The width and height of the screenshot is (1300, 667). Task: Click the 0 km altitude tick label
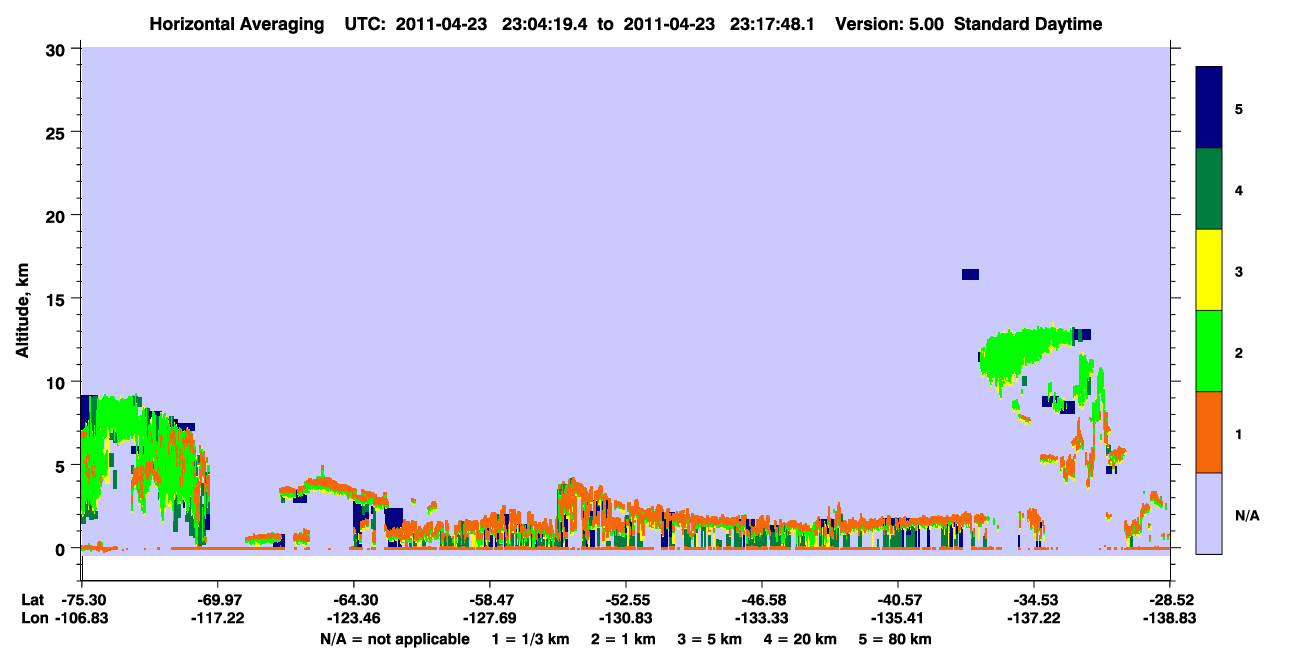click(62, 548)
